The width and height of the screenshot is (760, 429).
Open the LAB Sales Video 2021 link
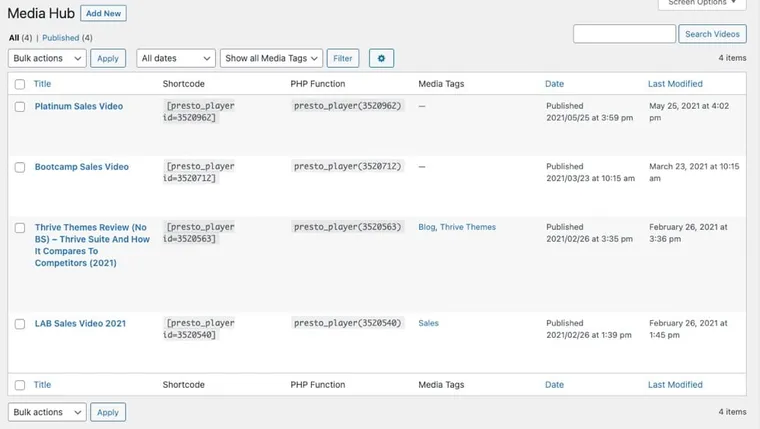[80, 323]
